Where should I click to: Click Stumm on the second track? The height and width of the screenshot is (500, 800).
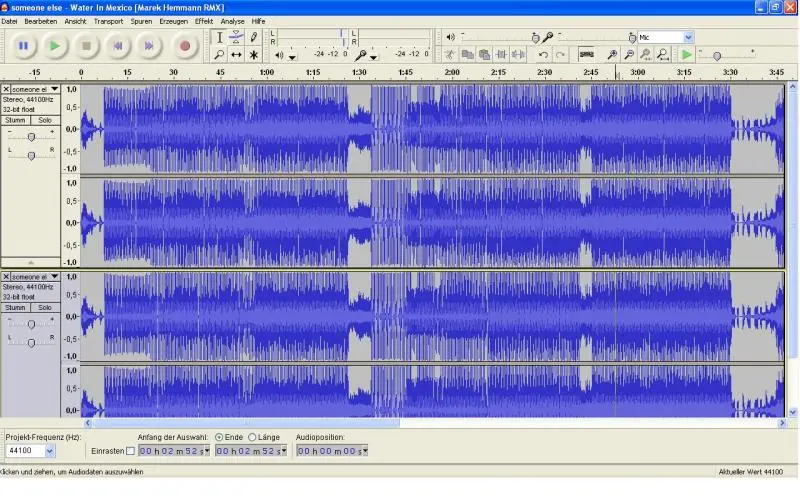click(16, 307)
